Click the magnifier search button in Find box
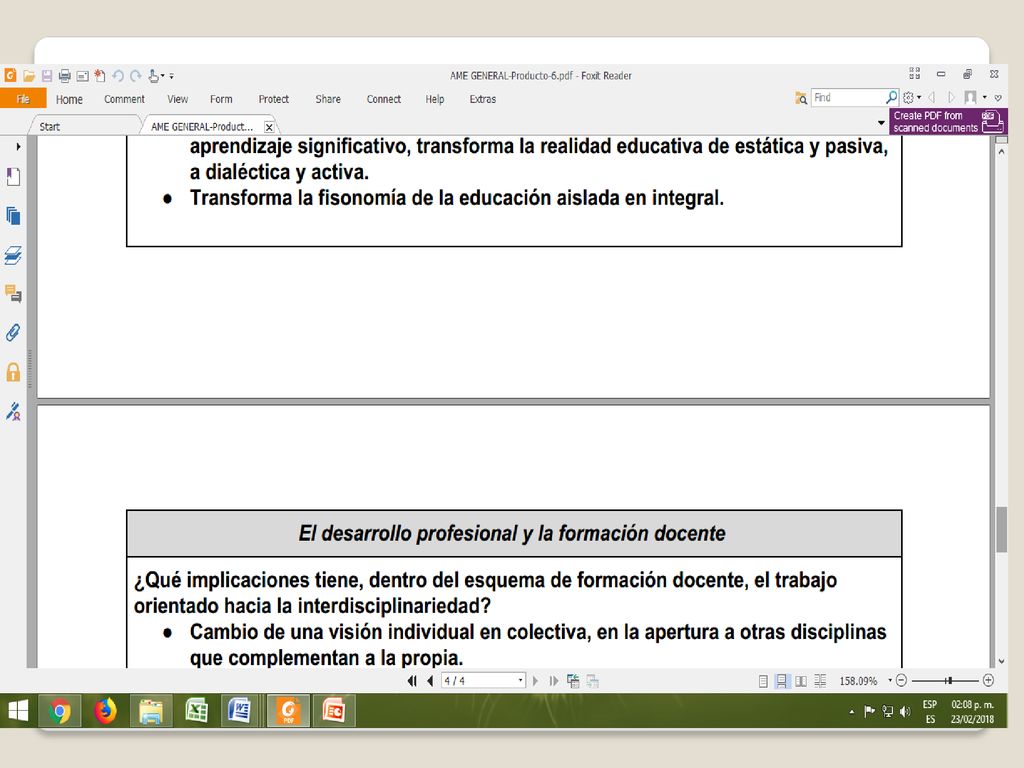The width and height of the screenshot is (1024, 768). (891, 97)
